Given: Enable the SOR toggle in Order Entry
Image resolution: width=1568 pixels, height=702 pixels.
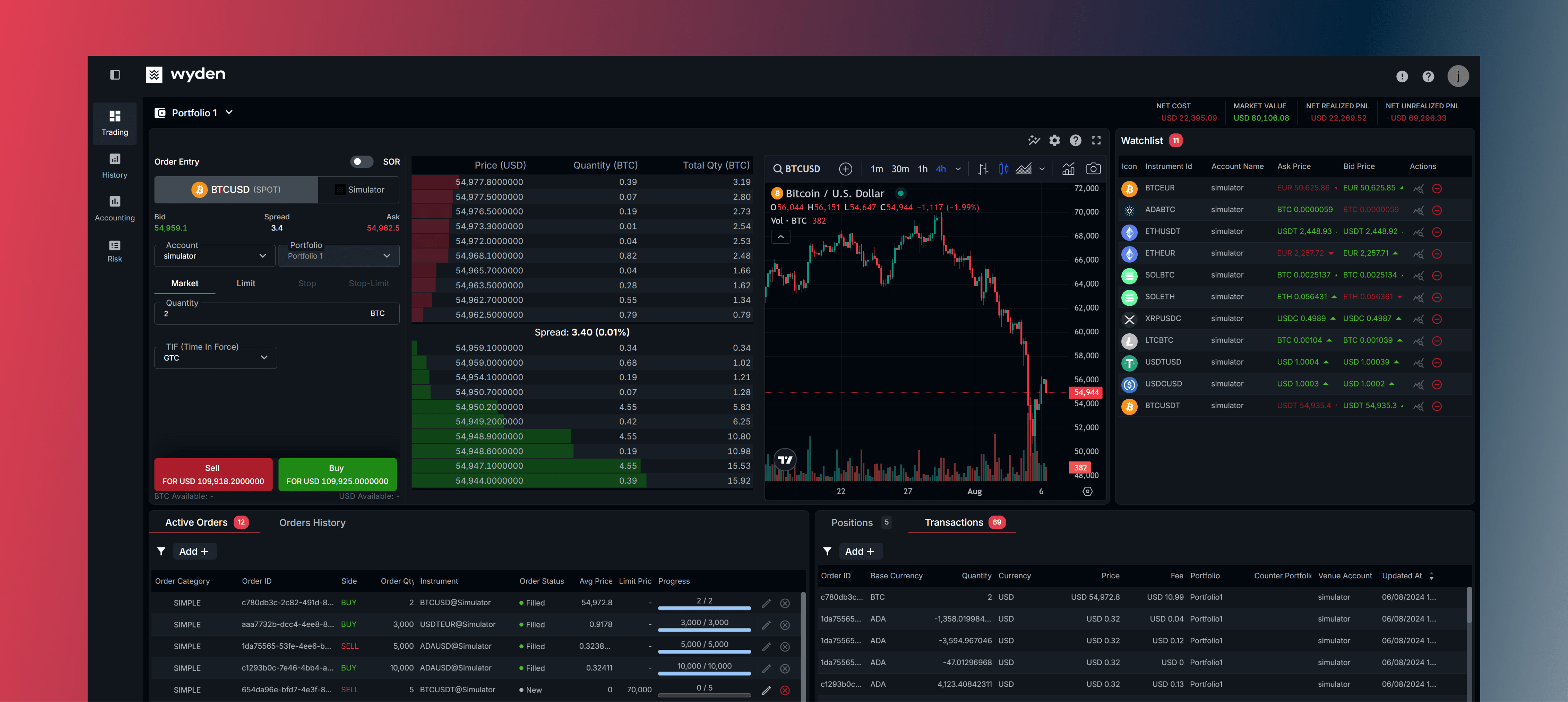Looking at the screenshot, I should coord(362,161).
